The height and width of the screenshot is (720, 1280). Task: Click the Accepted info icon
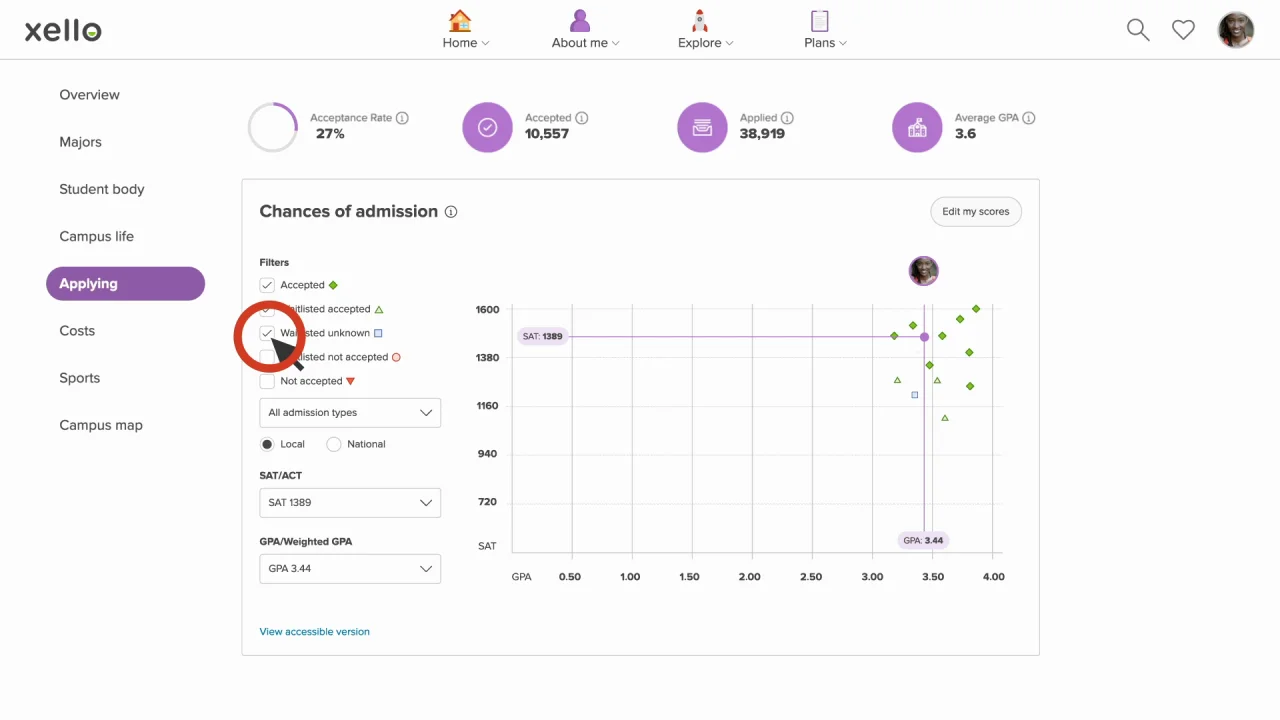click(582, 118)
